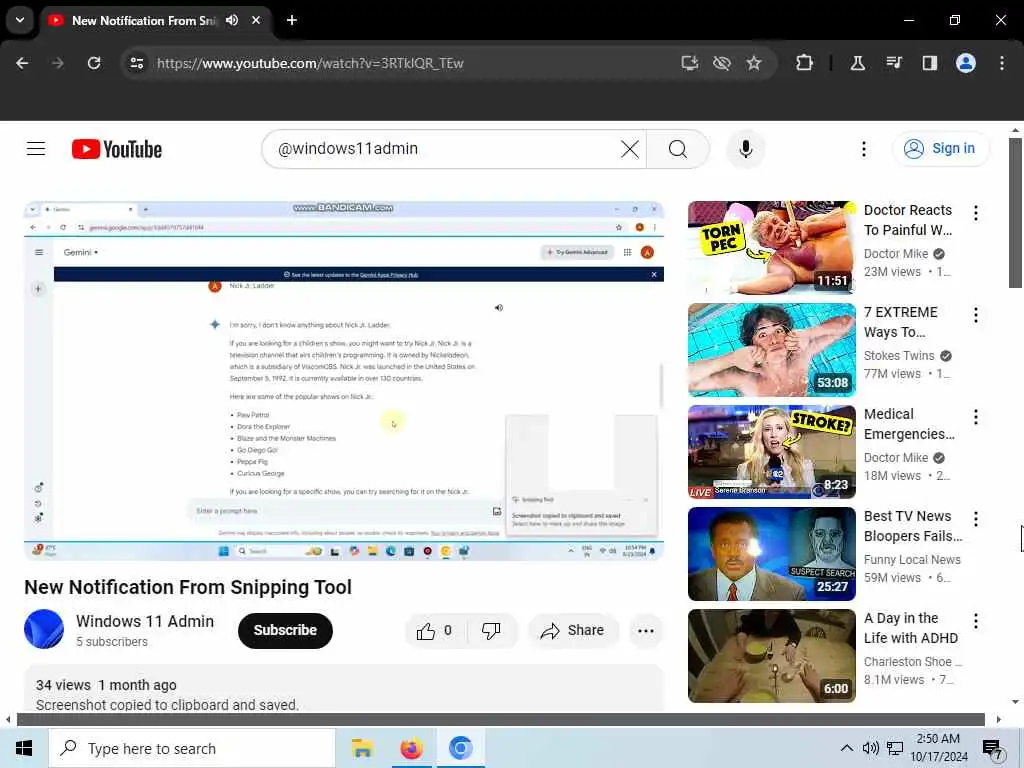The image size is (1024, 768).
Task: Click crossed-eye tracking protection icon
Action: (x=722, y=63)
